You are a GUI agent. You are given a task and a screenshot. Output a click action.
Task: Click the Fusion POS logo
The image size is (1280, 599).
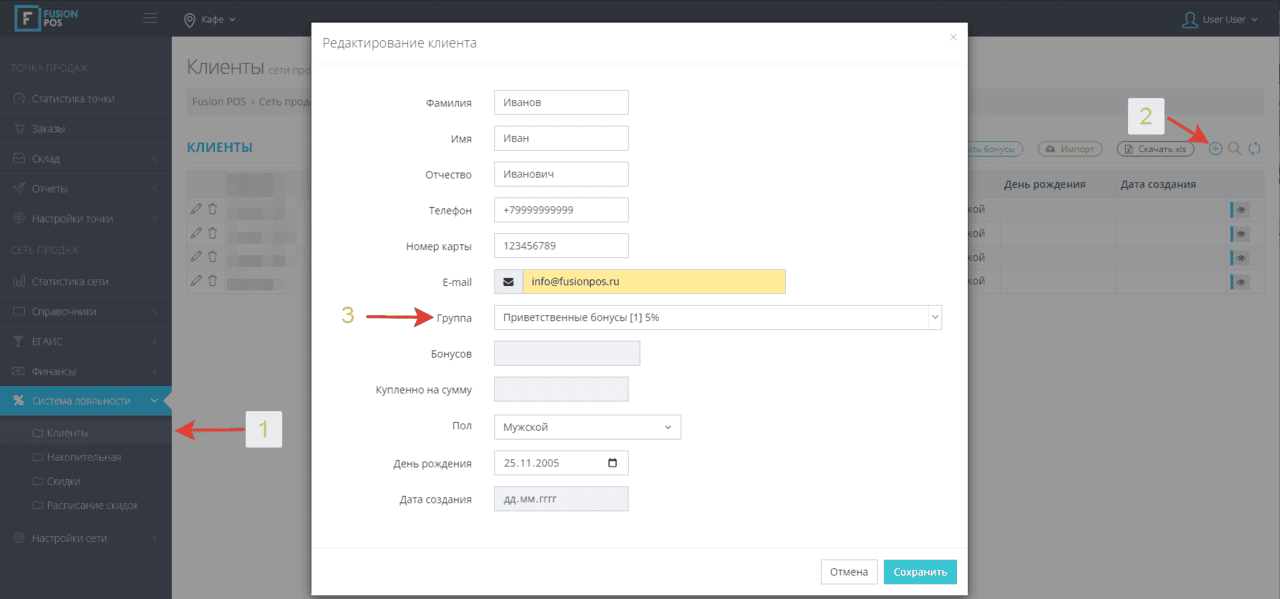tap(46, 19)
